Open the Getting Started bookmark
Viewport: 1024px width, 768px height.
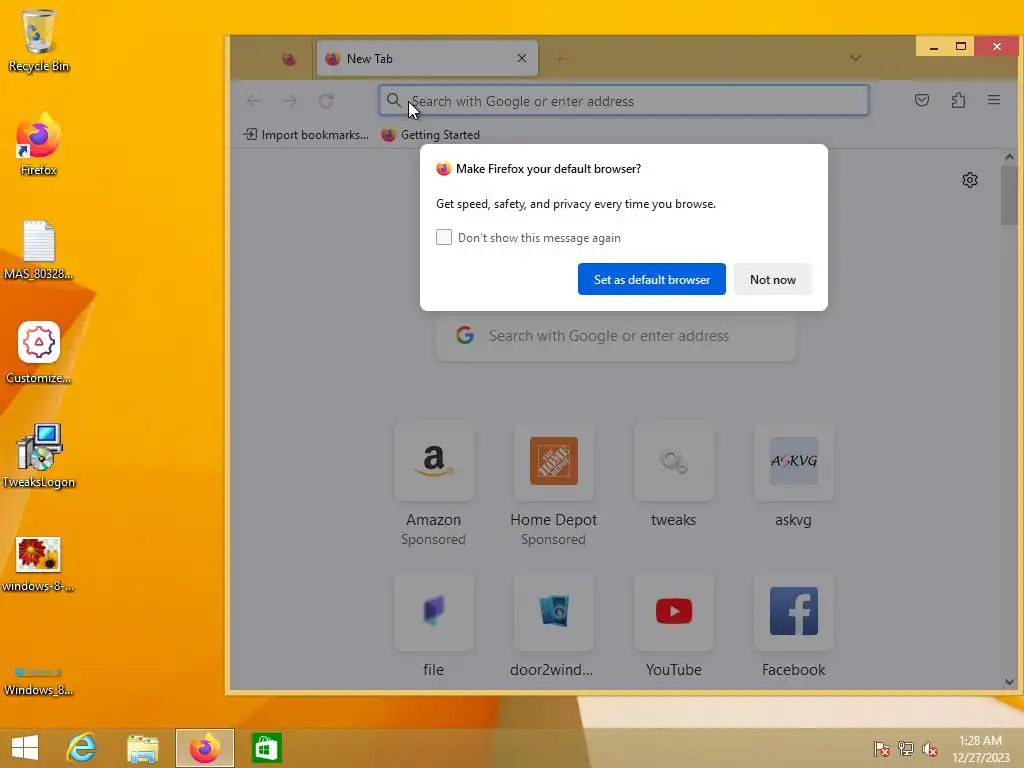click(x=430, y=135)
